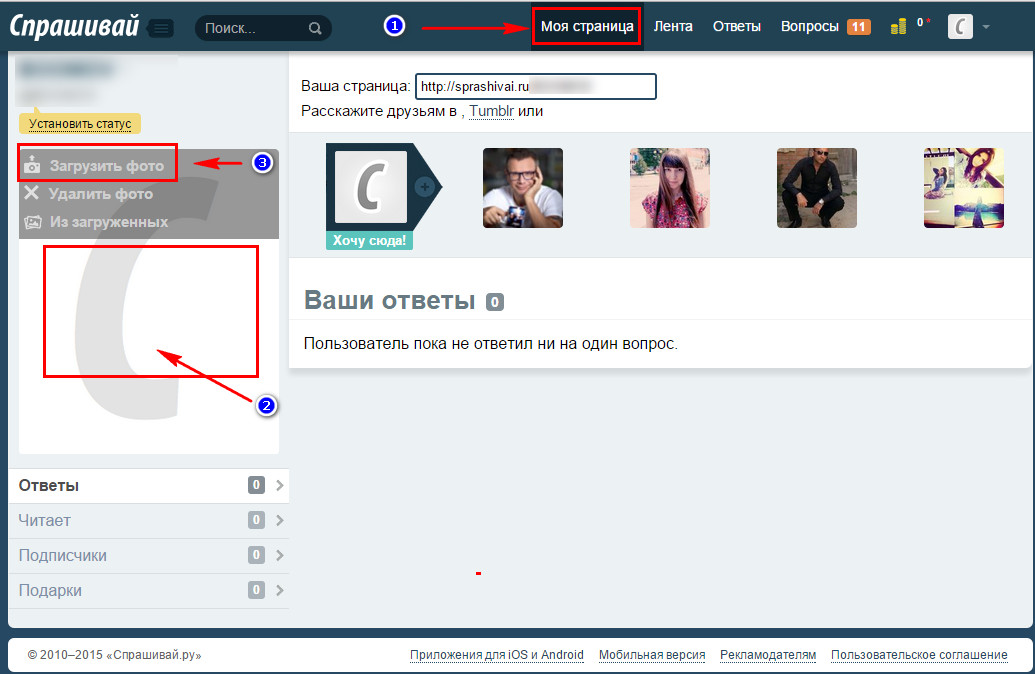Click the magnifier icon in the search box
This screenshot has width=1035, height=674.
pos(315,28)
